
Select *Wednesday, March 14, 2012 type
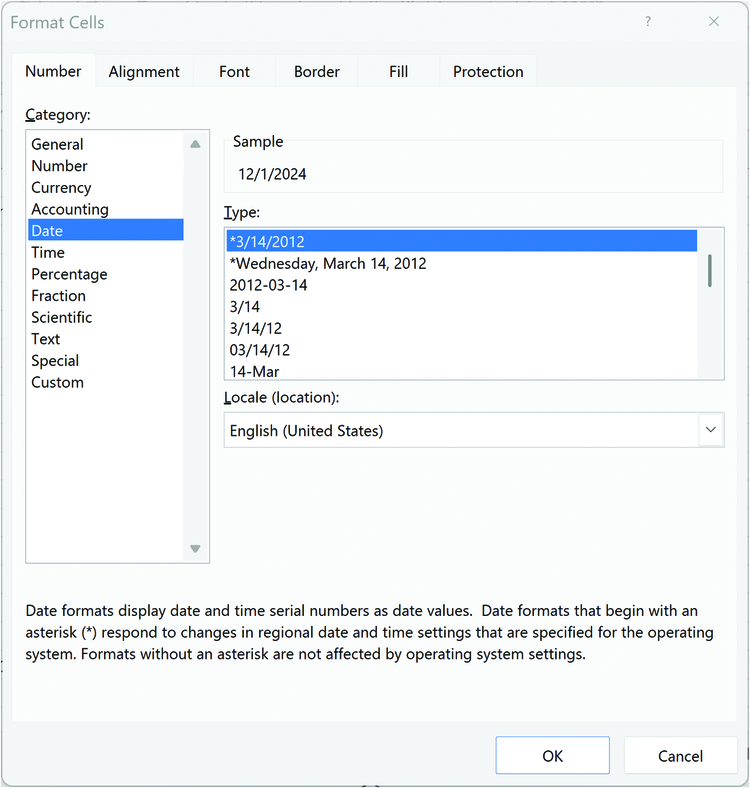click(461, 263)
